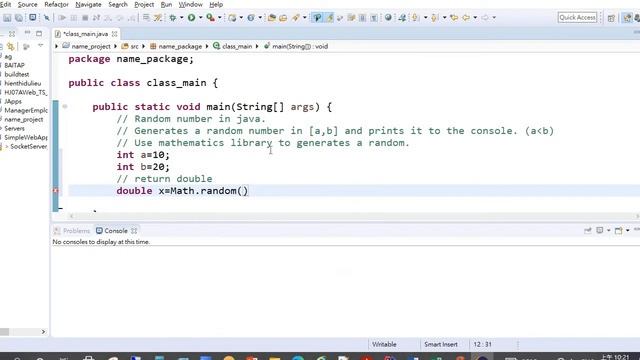Click the red error marker beside the Math.random line

[x=56, y=191]
